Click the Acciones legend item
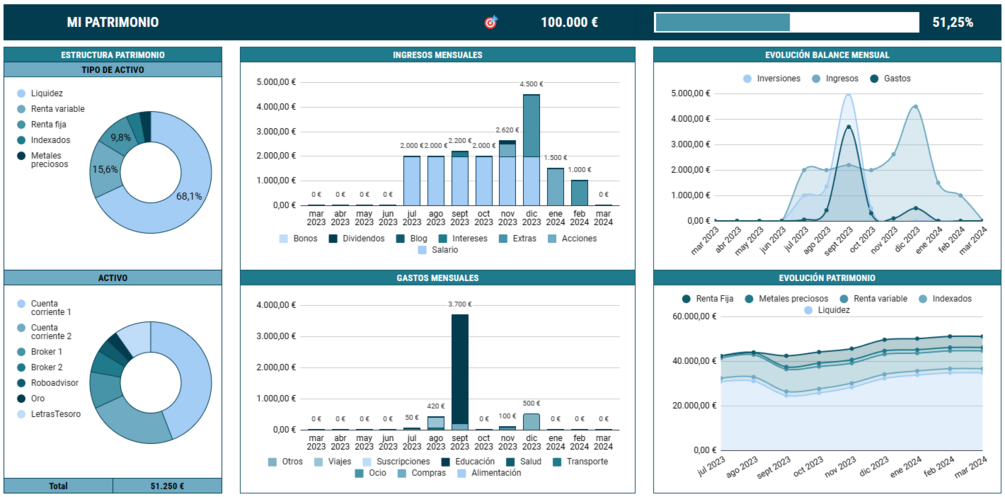The image size is (1005, 497). point(571,239)
